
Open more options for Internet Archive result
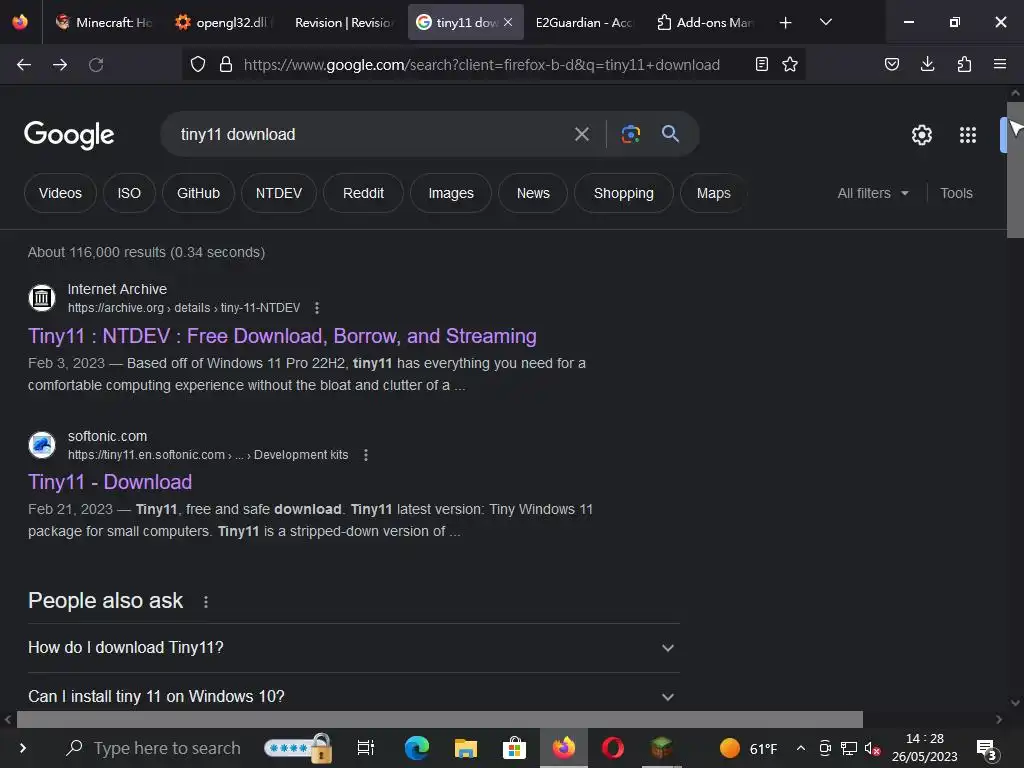coord(317,308)
